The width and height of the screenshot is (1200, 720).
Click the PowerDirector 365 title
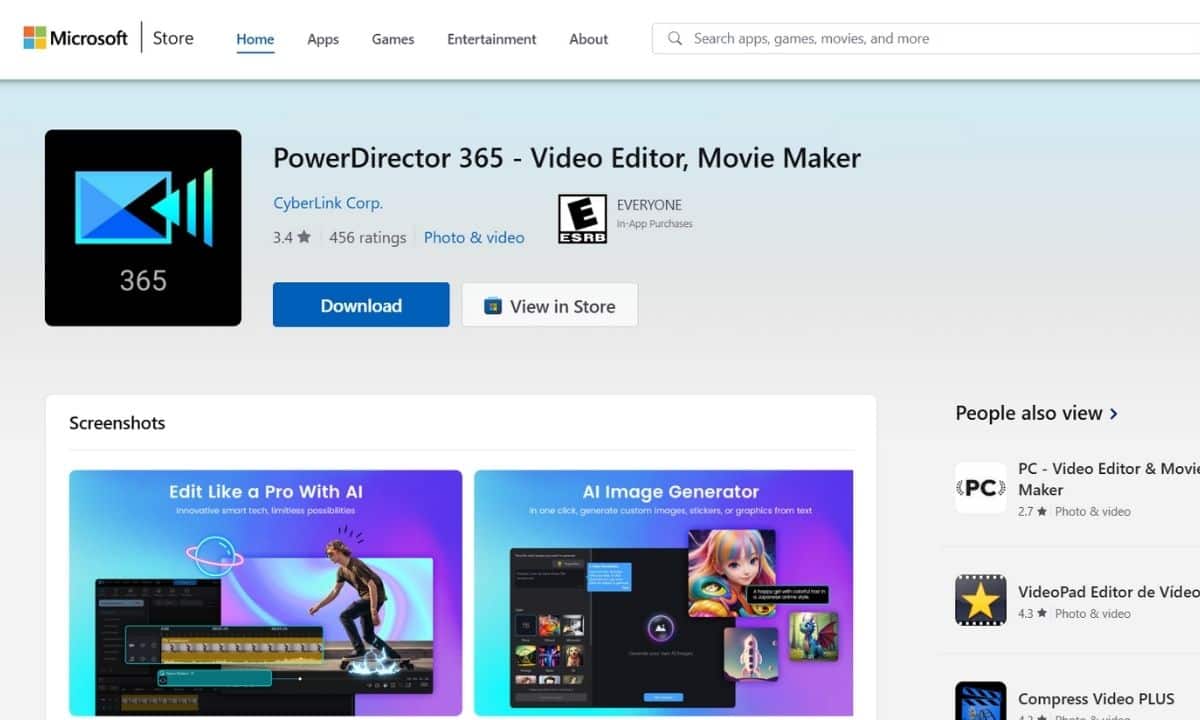[x=567, y=158]
